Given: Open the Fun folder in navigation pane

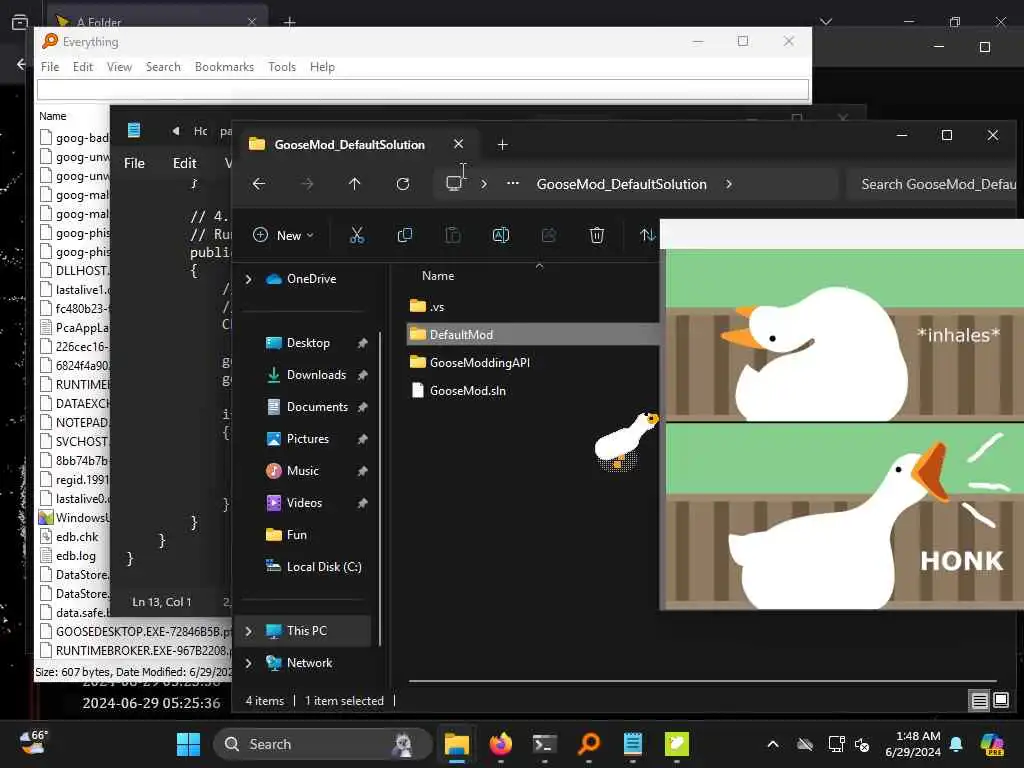Looking at the screenshot, I should click(296, 535).
